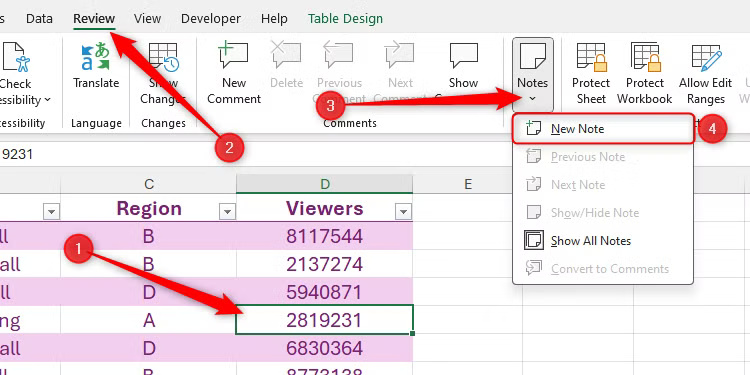
Task: Click the Protect Sheet icon
Action: tap(591, 57)
